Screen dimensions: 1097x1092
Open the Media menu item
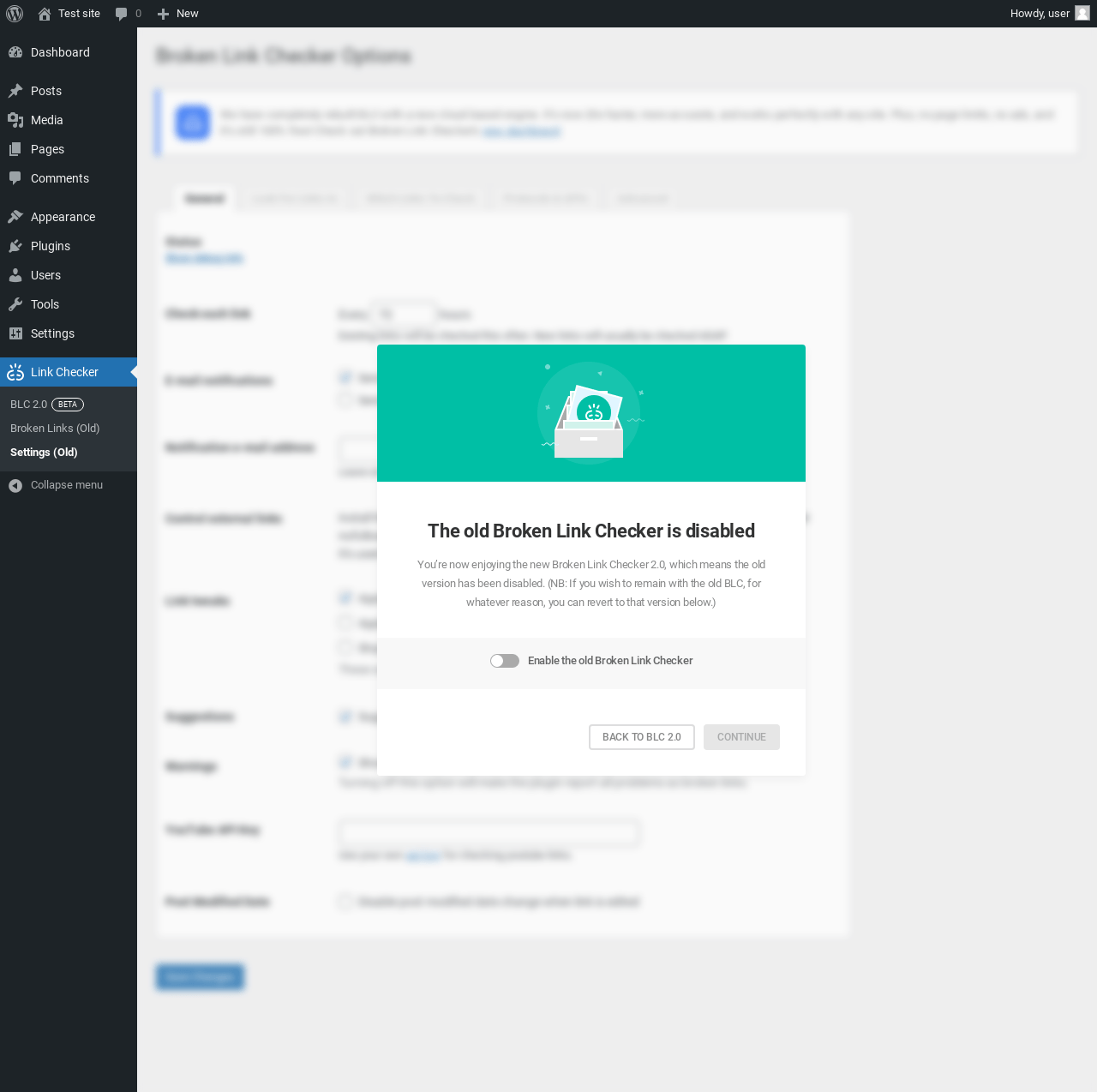point(69,120)
